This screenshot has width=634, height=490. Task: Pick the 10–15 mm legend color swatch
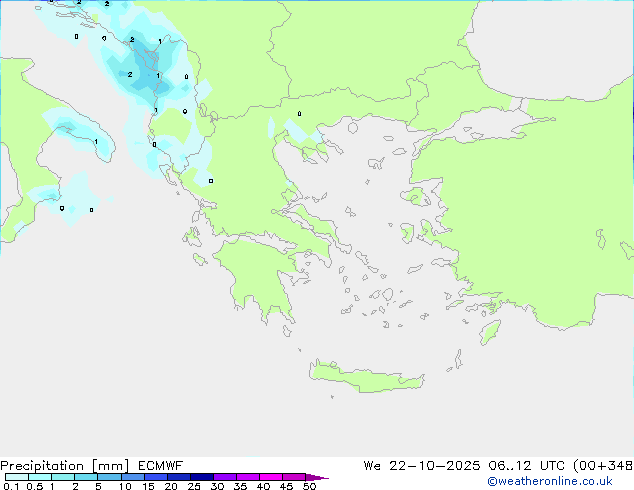133,477
